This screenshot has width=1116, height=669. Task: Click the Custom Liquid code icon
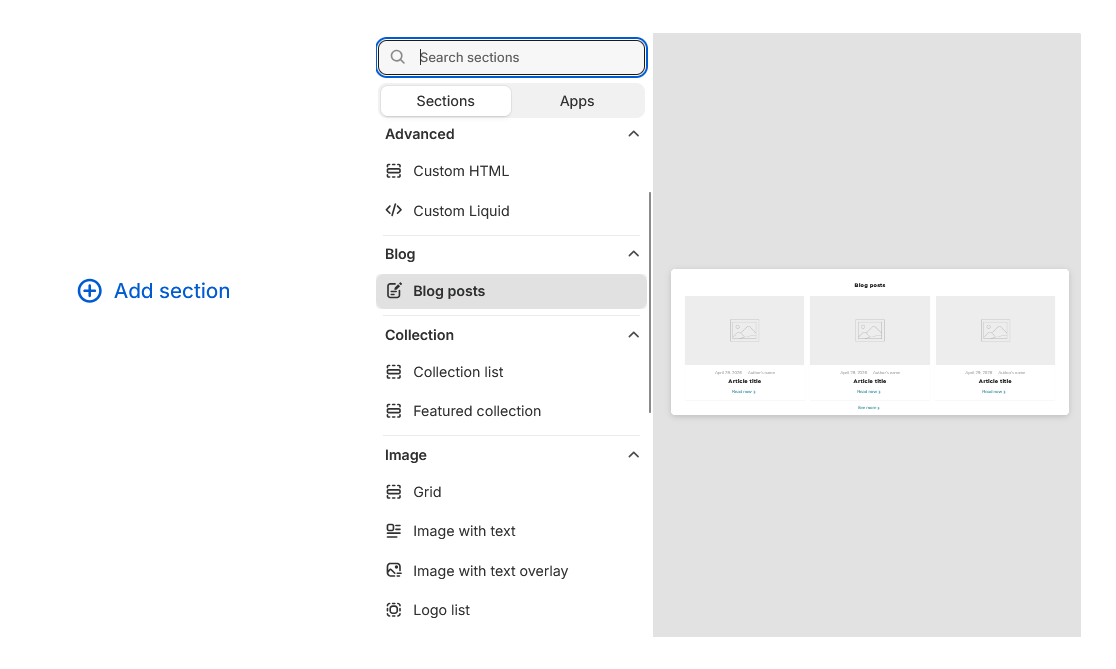tap(394, 210)
